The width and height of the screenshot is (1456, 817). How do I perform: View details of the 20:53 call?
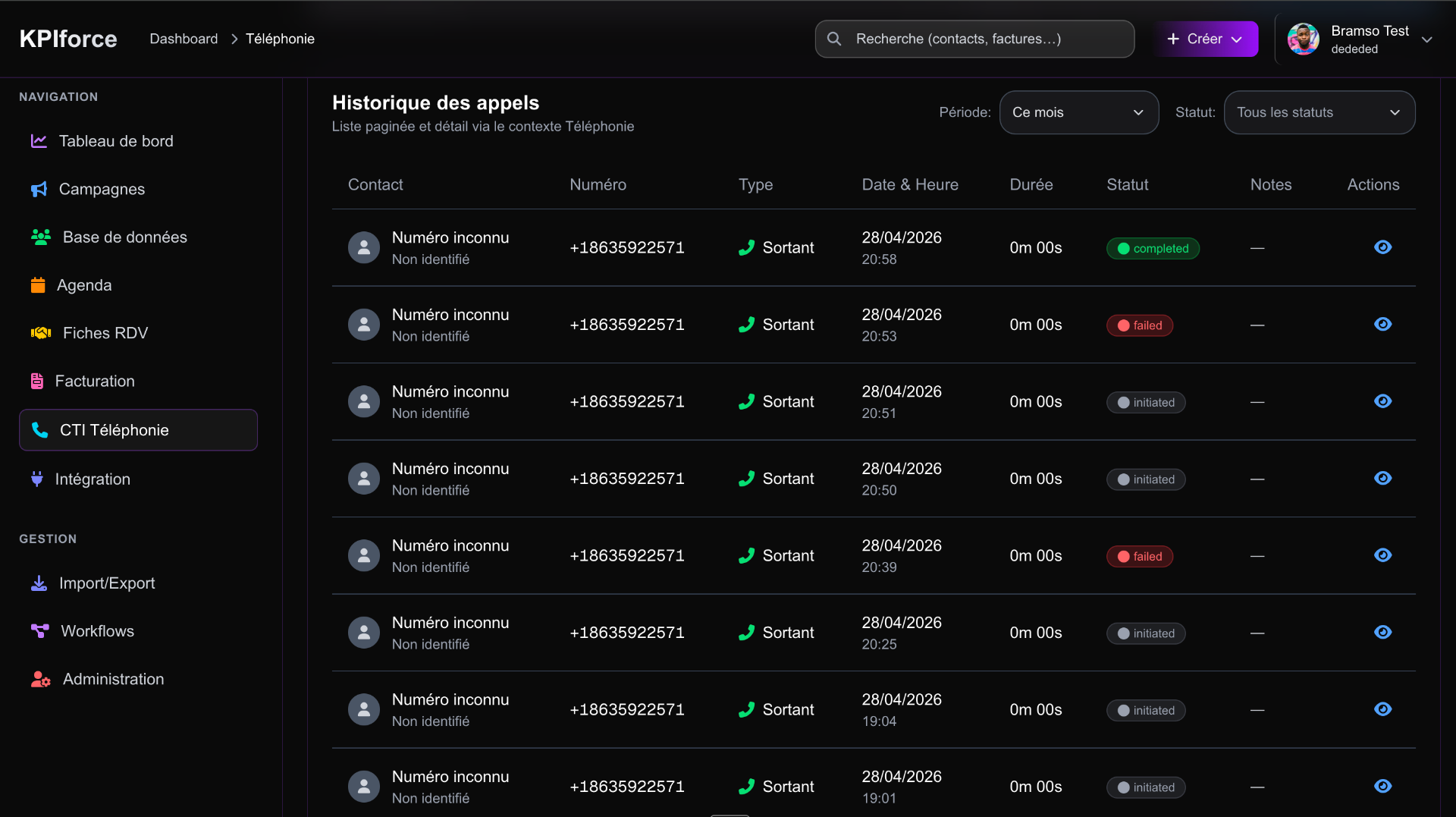1382,324
